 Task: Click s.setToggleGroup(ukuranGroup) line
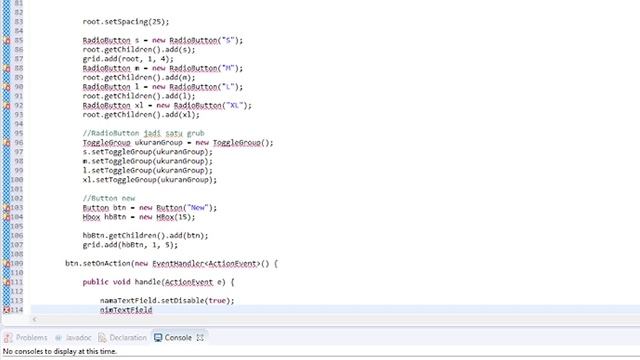[x=147, y=152]
